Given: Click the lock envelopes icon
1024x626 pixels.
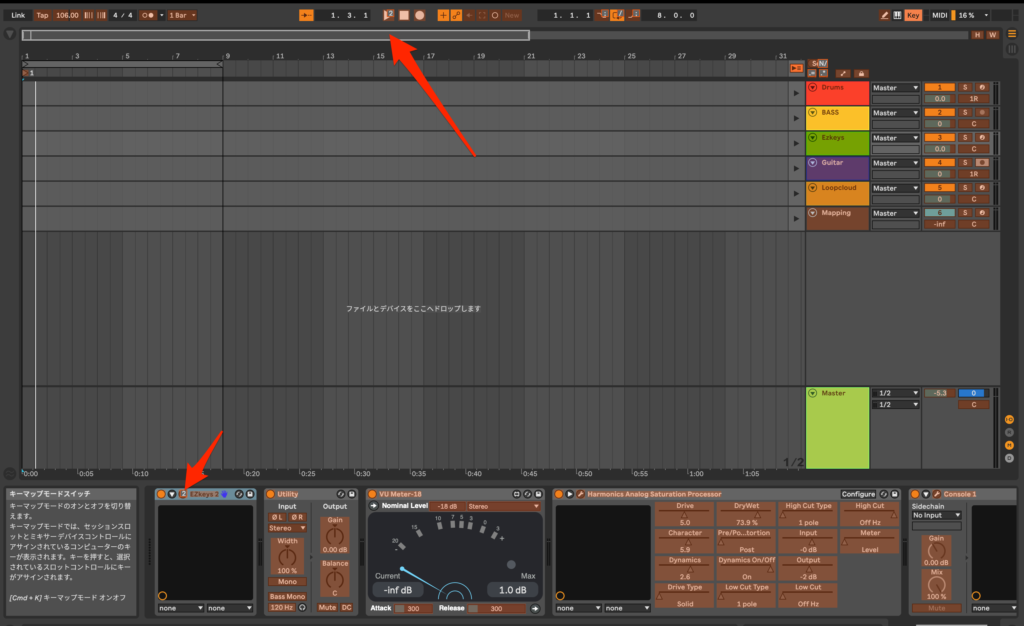Looking at the screenshot, I should (x=861, y=73).
